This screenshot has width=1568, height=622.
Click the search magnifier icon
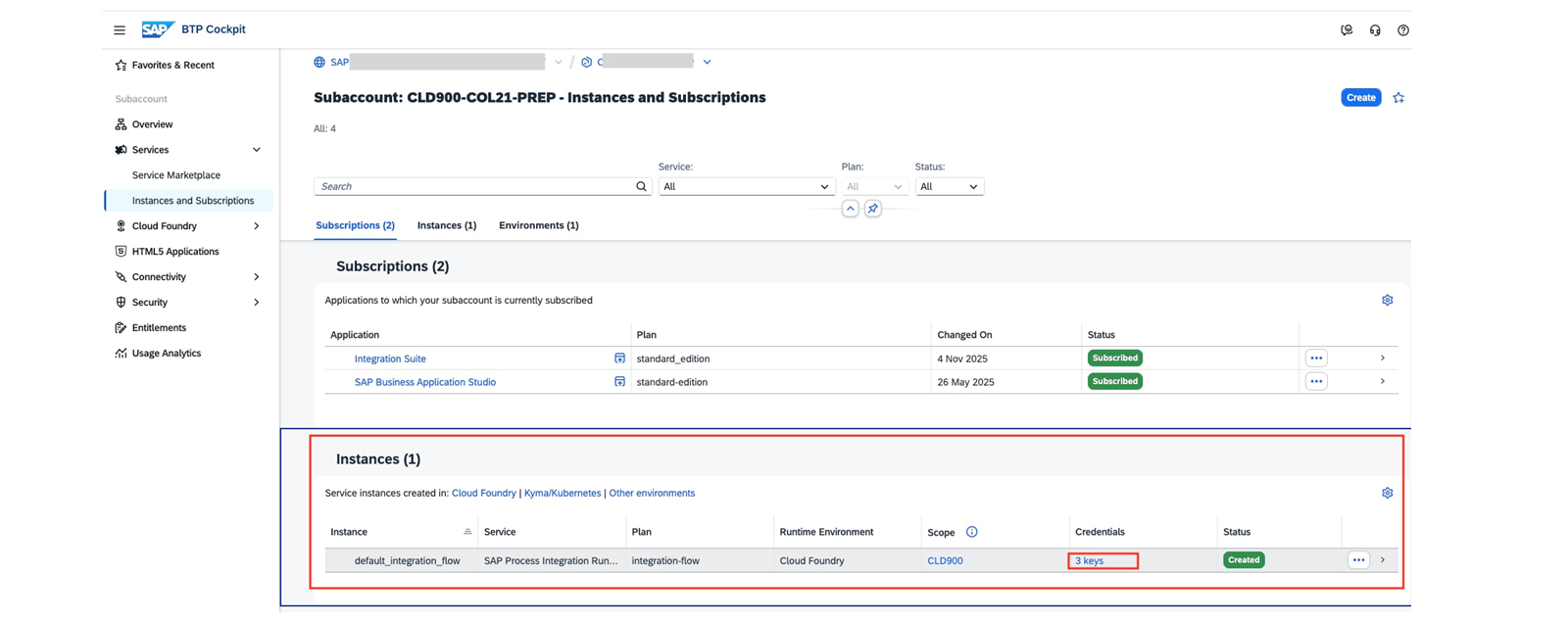click(x=641, y=186)
